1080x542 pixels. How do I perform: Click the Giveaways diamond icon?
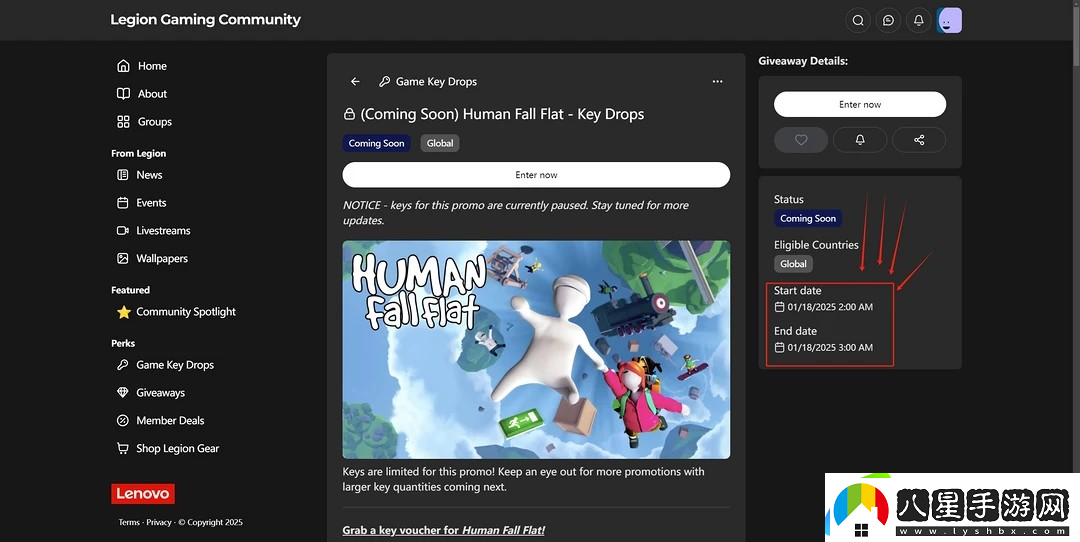tap(123, 393)
